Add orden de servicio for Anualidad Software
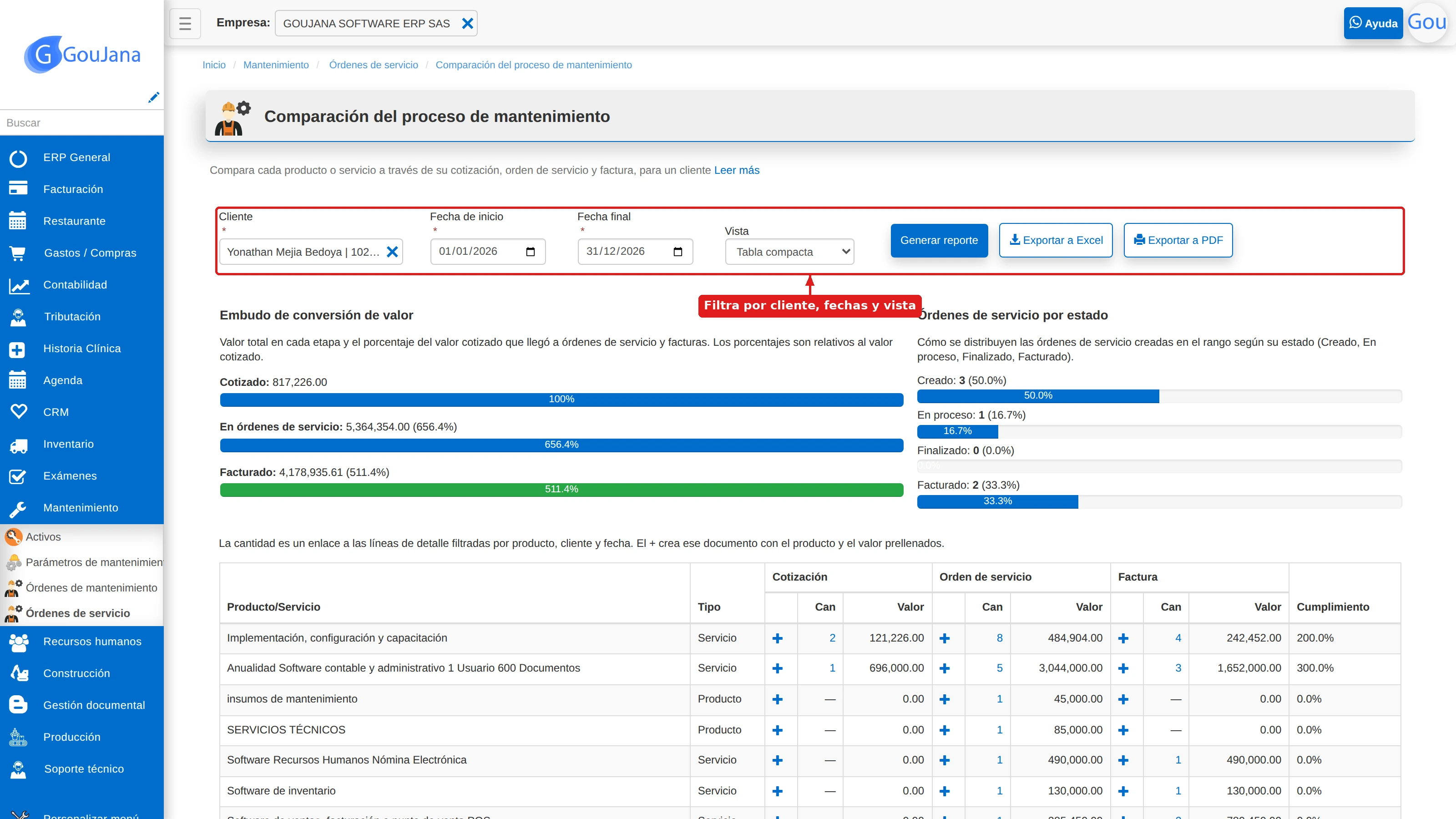Screen dimensions: 1456x819 tap(944, 668)
